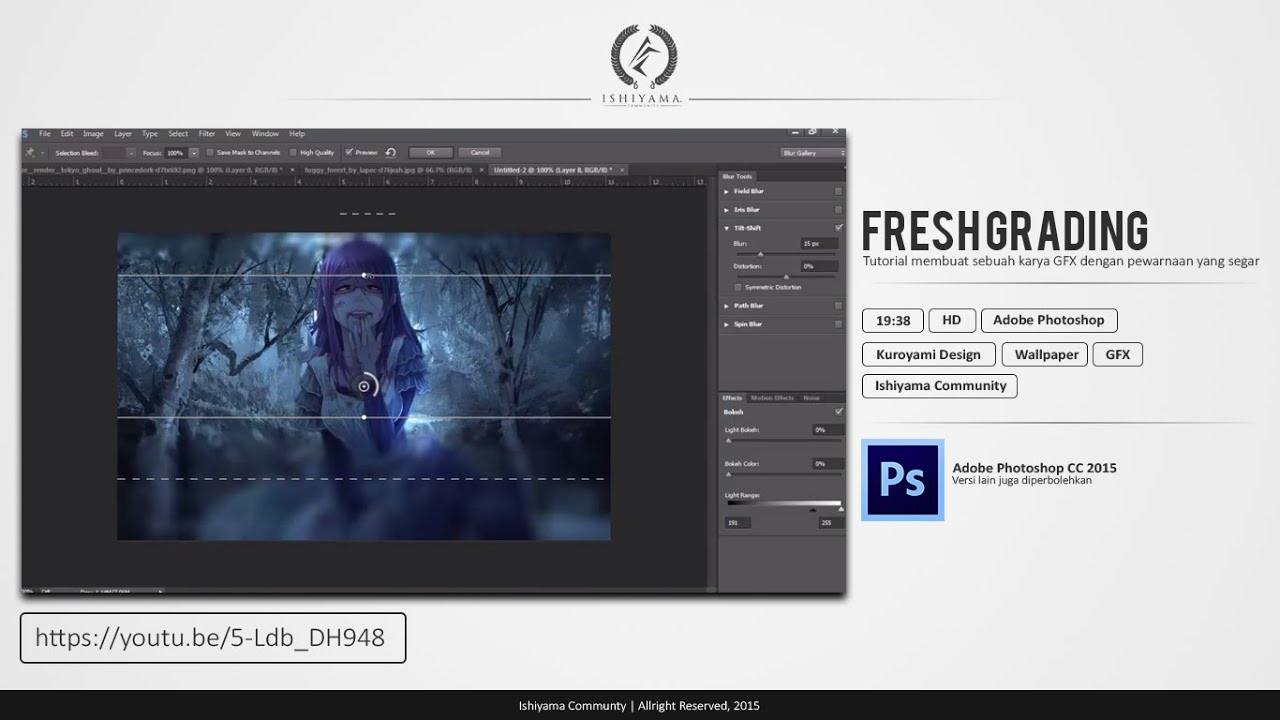The height and width of the screenshot is (720, 1280).
Task: Open the Edit menu
Action: coord(67,134)
